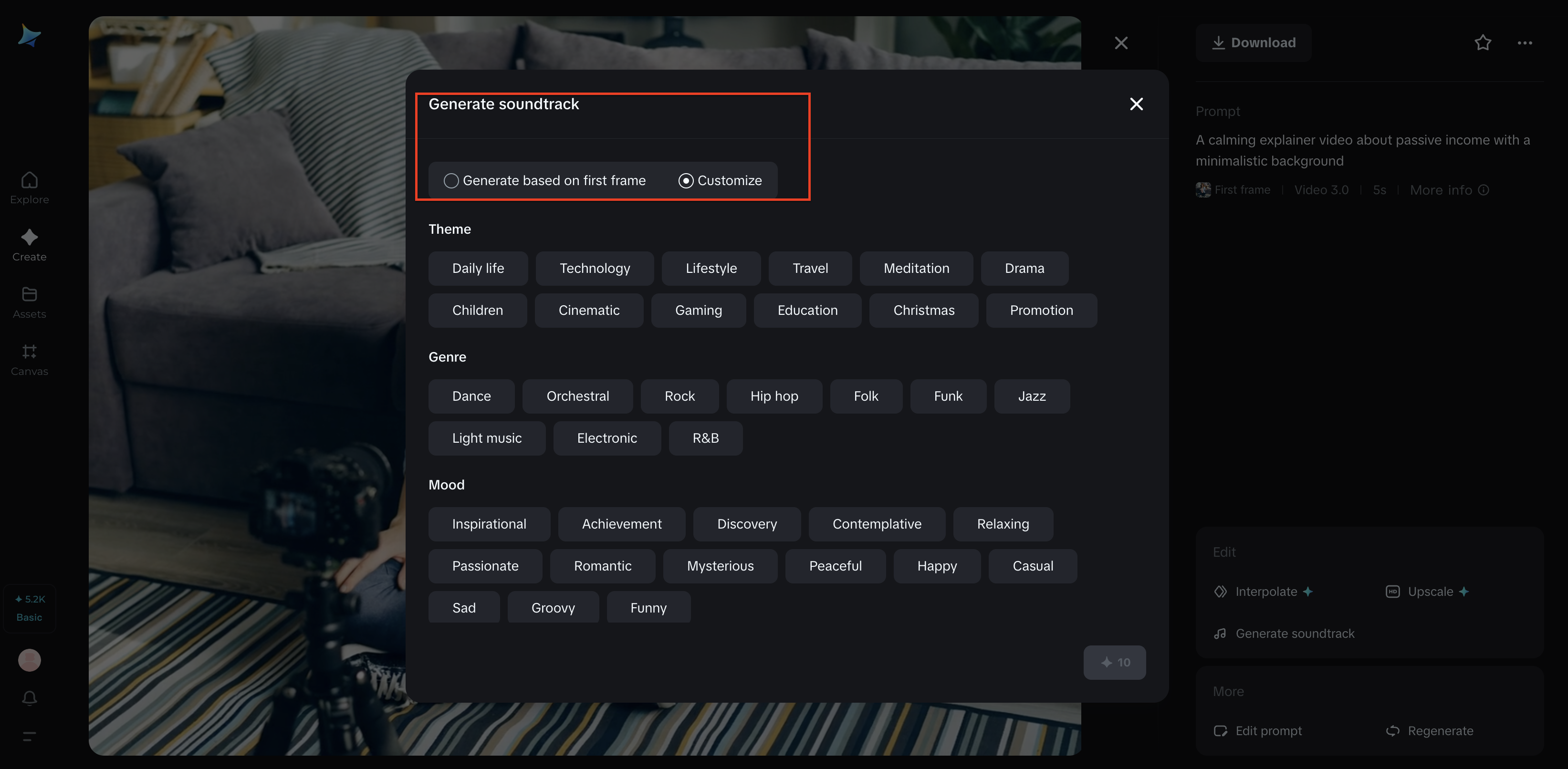This screenshot has width=1568, height=769.
Task: Click the Create sparkle icon
Action: tap(29, 237)
